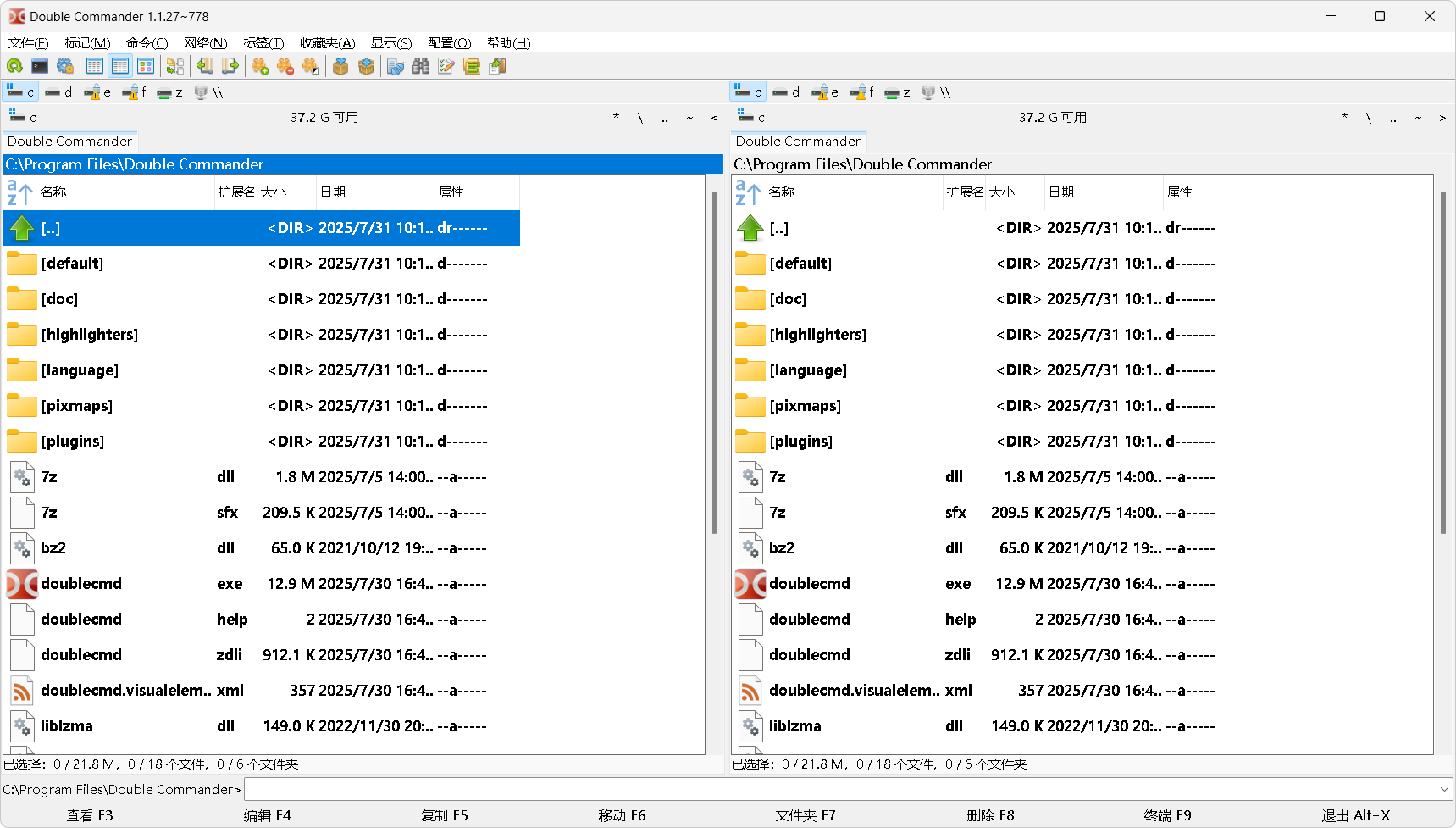Toggle alphabetical sort in the left panel
The image size is (1456, 828).
point(17,192)
